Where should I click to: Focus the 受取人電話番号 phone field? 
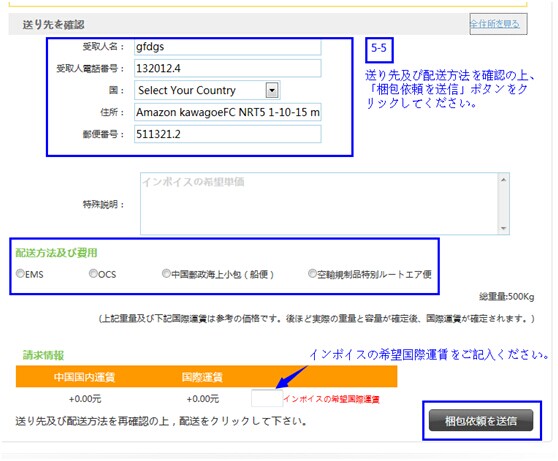click(227, 68)
